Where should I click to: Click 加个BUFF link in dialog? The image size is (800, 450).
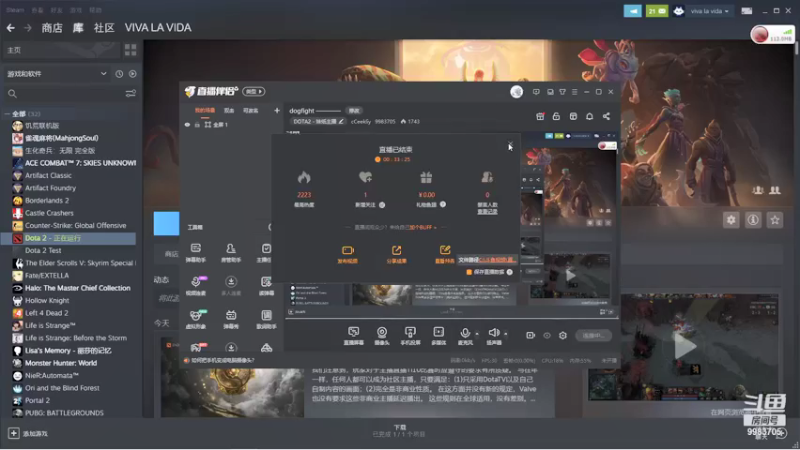pos(422,228)
